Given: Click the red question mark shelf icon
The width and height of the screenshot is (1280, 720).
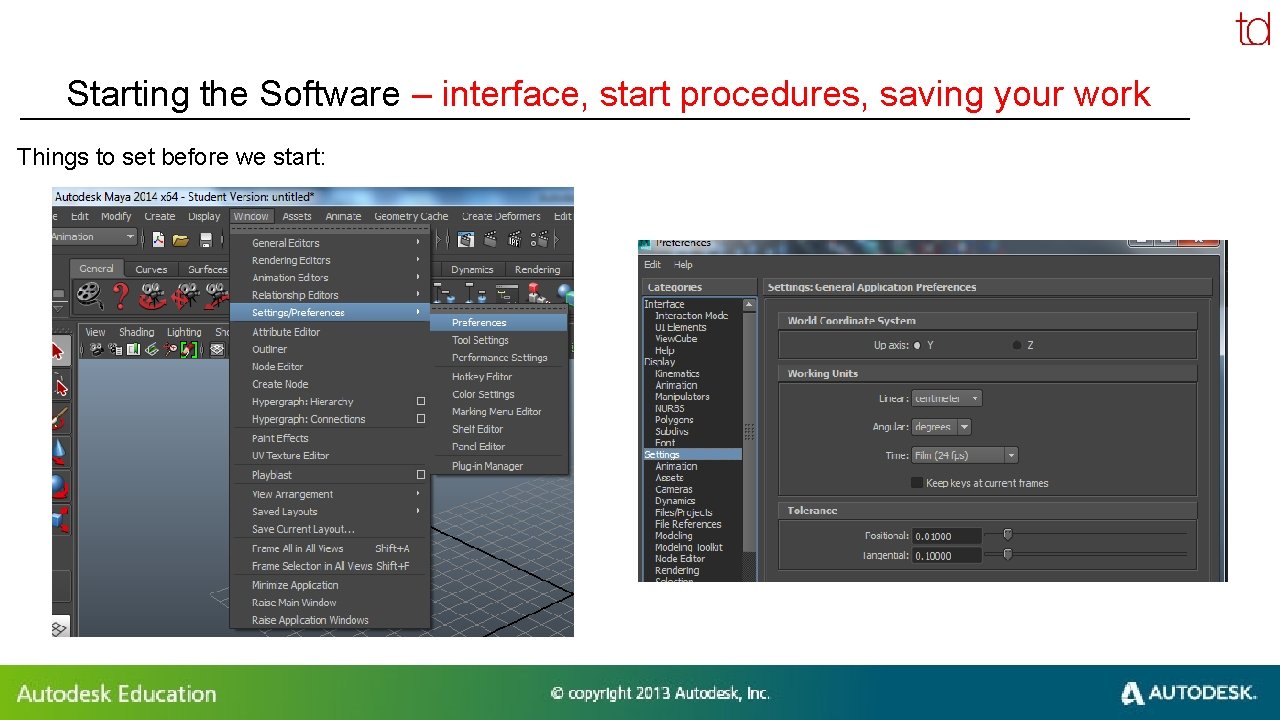Looking at the screenshot, I should click(121, 294).
